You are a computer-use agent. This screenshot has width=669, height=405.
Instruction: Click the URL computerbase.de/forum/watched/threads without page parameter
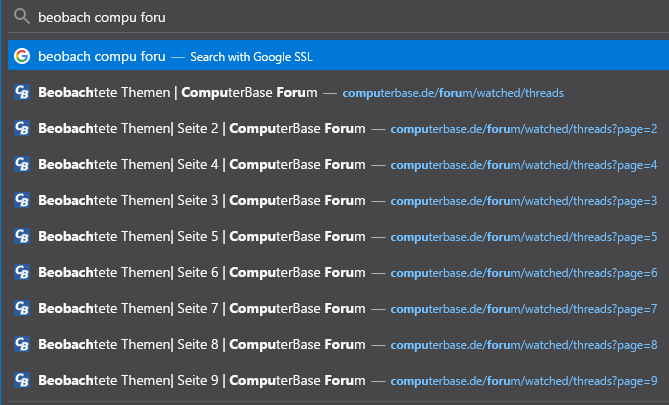pyautogui.click(x=453, y=93)
